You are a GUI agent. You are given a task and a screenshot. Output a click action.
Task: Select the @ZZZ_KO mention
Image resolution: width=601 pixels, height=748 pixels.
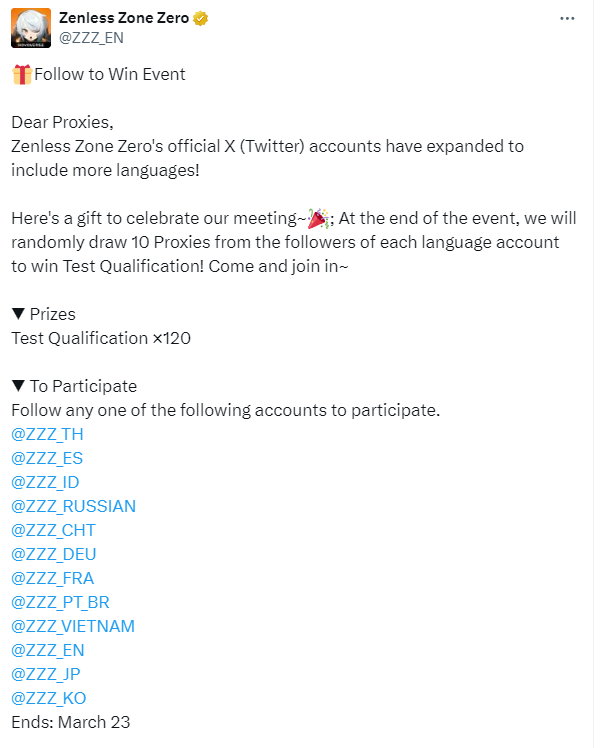click(49, 698)
